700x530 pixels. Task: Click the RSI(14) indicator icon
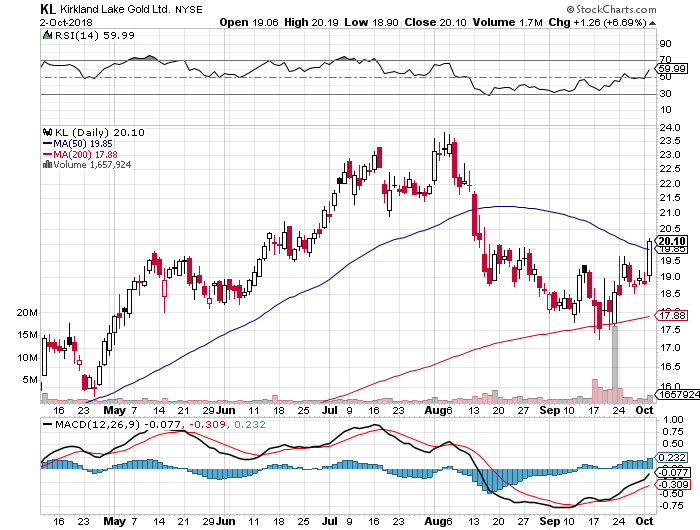[x=47, y=35]
